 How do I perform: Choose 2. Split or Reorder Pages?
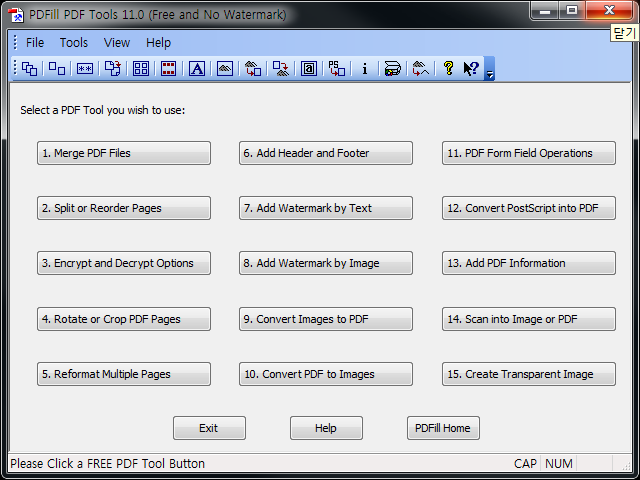click(x=124, y=208)
